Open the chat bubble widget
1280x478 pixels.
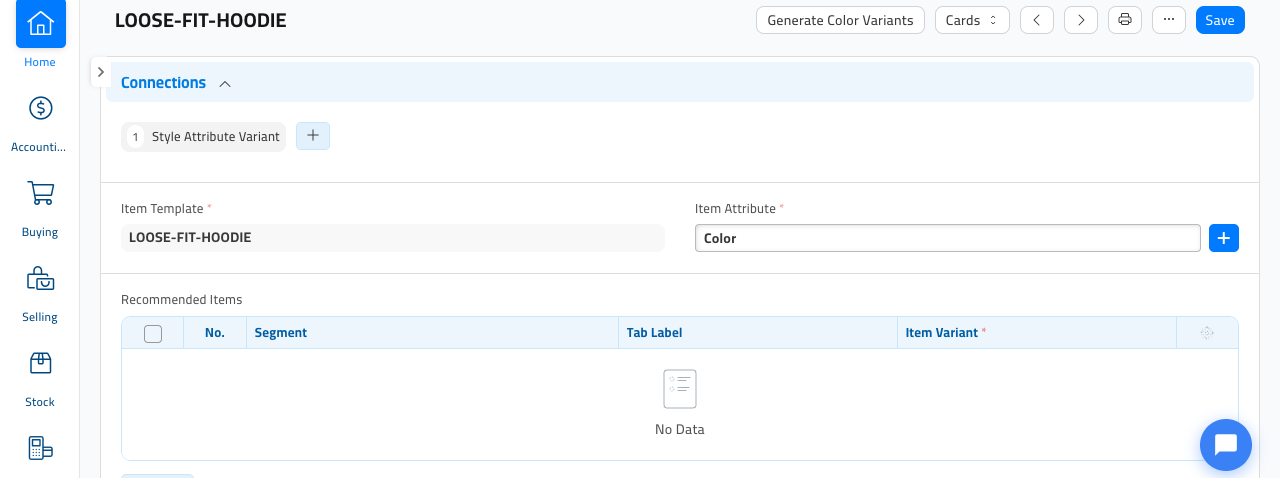pyautogui.click(x=1226, y=444)
